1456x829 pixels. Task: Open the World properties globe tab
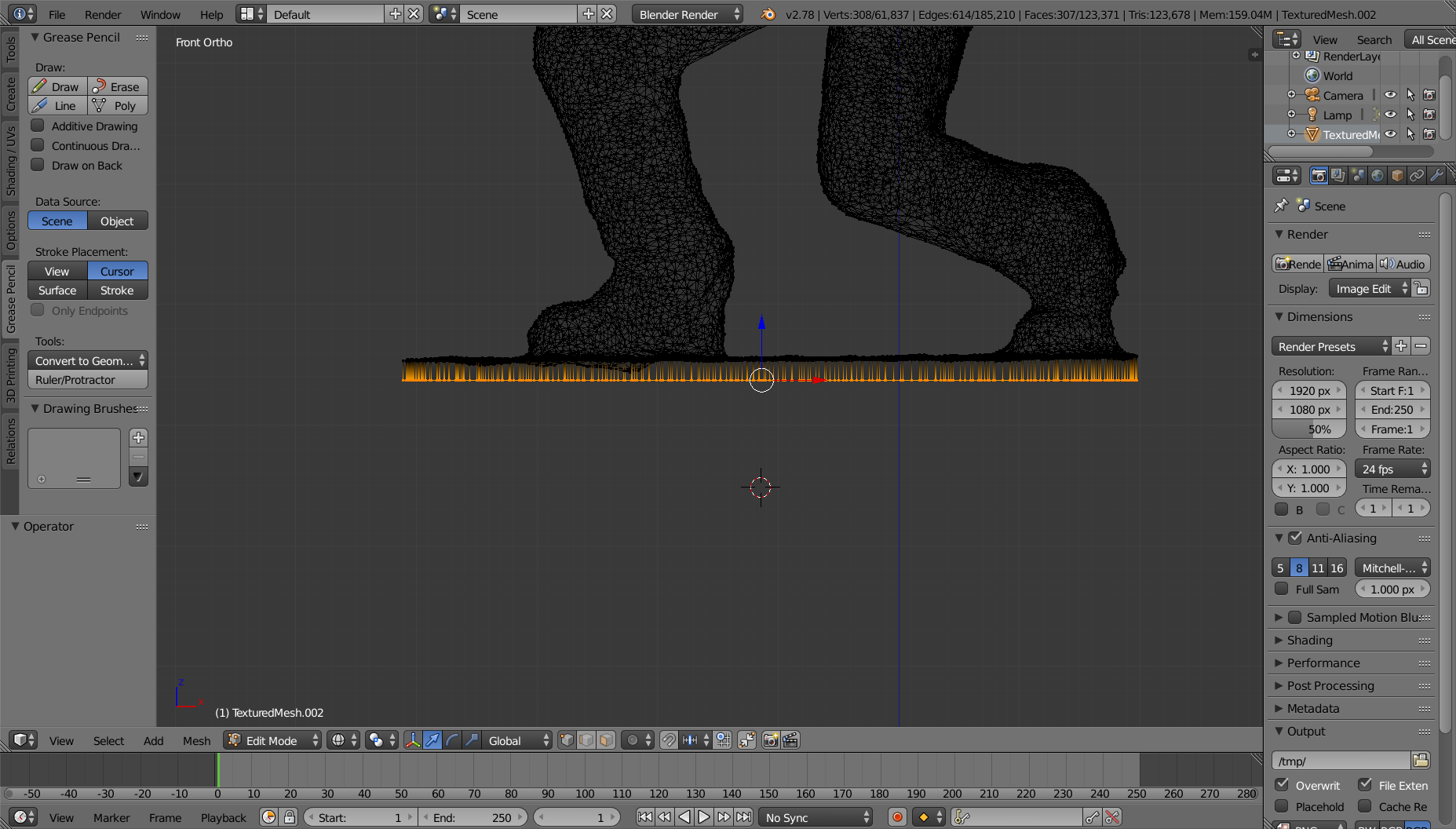(1378, 176)
